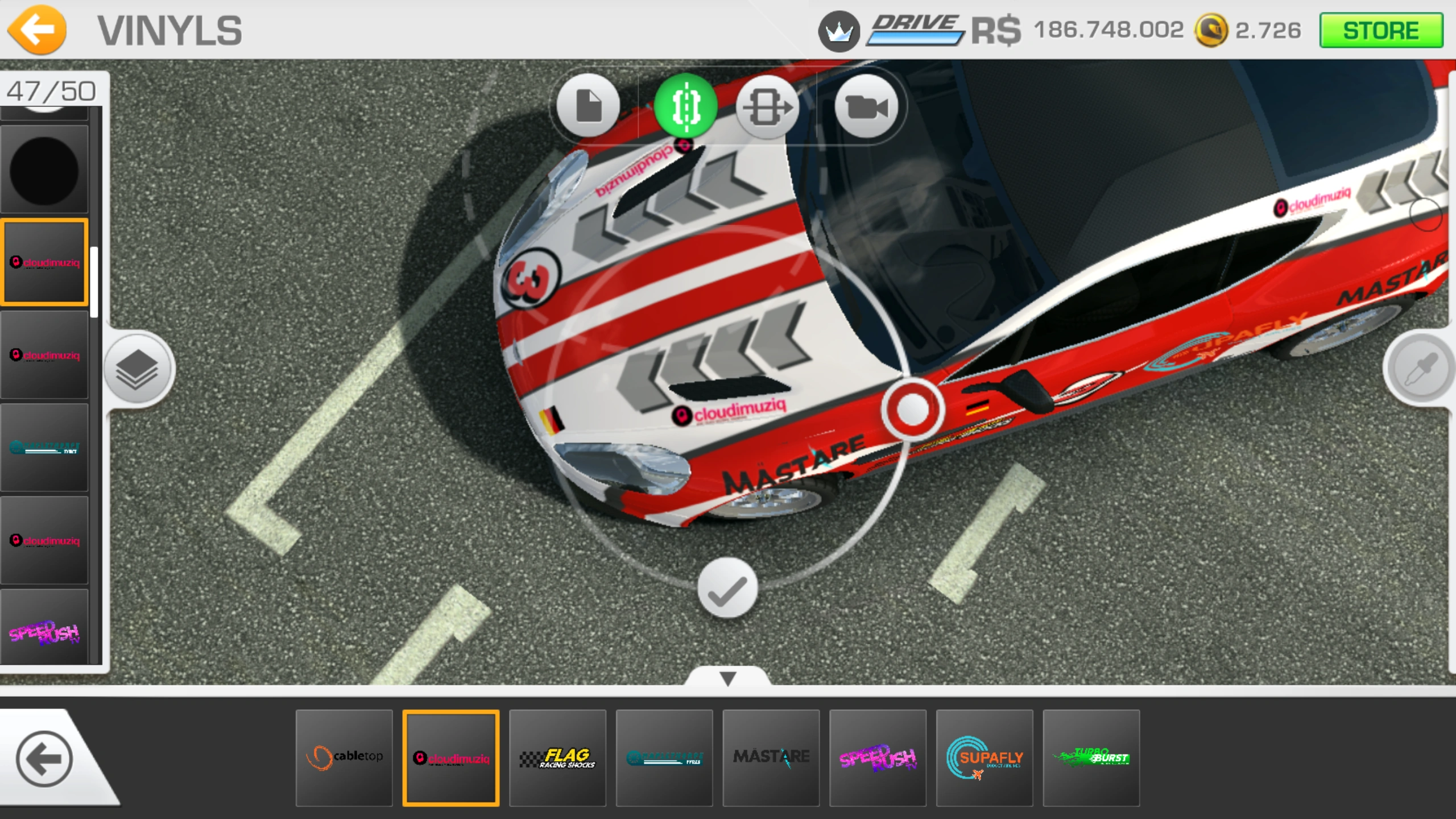Click the crown VIP icon
1456x819 pixels.
tap(839, 32)
